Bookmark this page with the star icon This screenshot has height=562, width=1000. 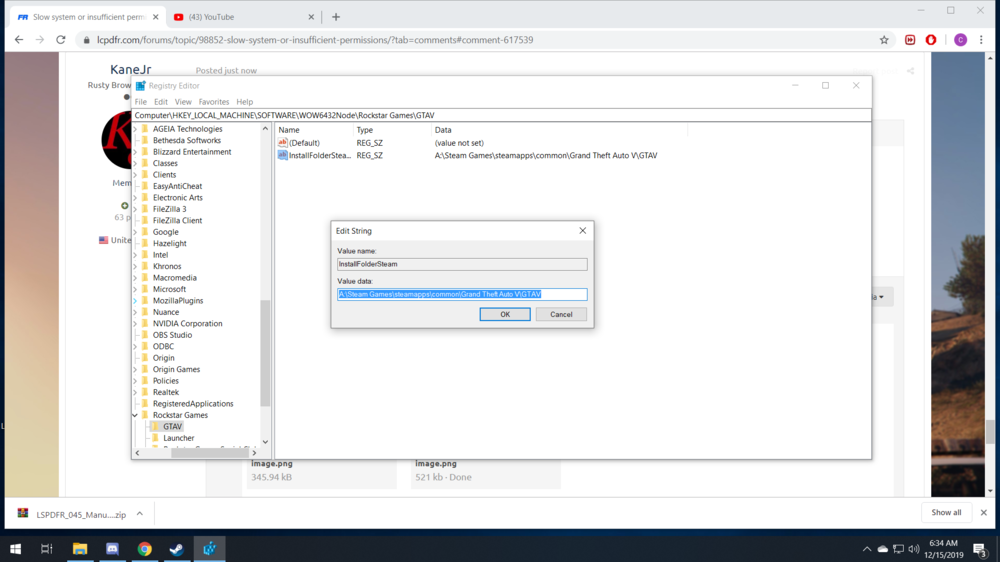click(x=884, y=40)
